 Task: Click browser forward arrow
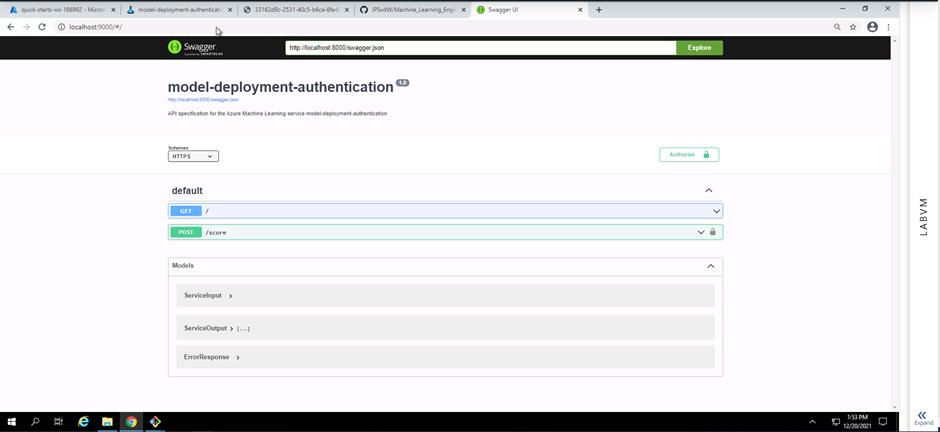26,27
